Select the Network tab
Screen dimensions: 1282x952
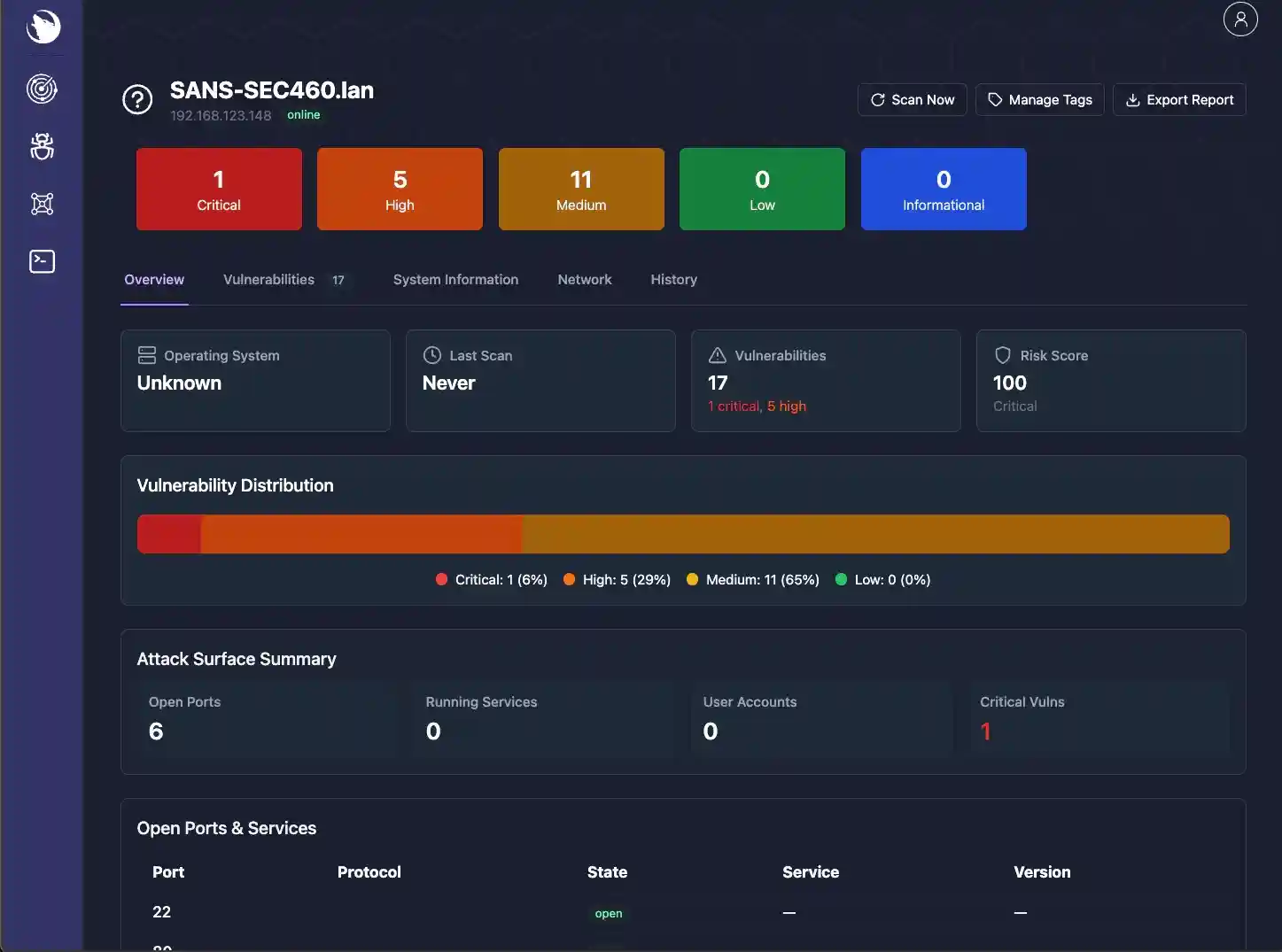coord(584,280)
